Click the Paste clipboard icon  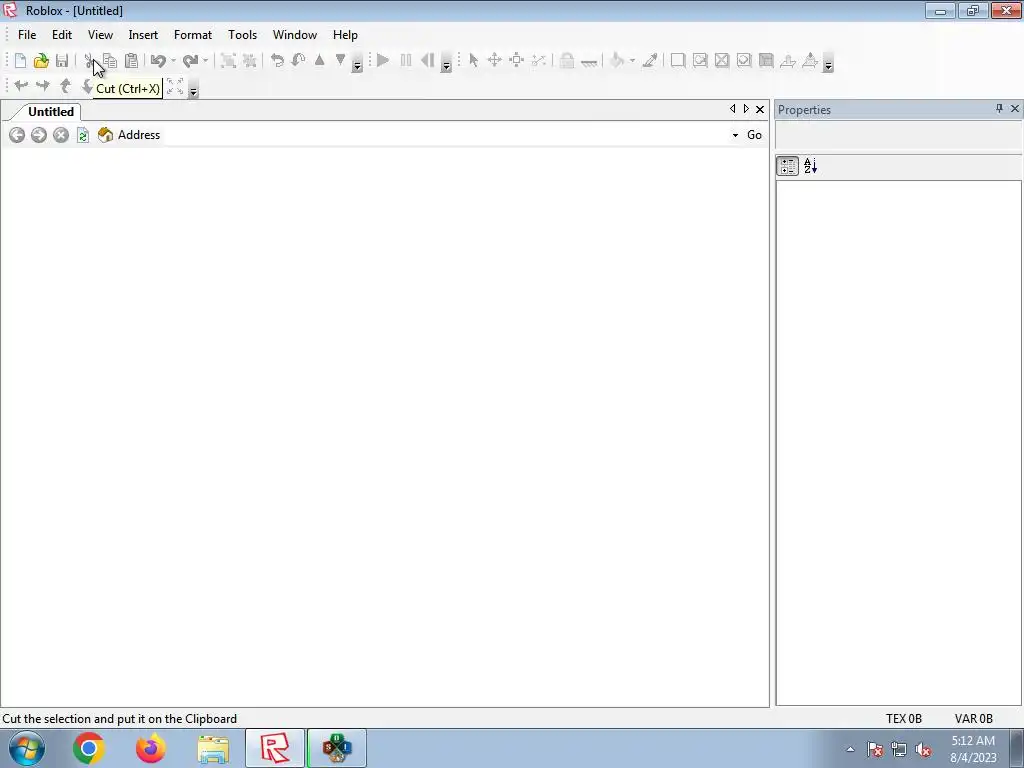[x=131, y=61]
